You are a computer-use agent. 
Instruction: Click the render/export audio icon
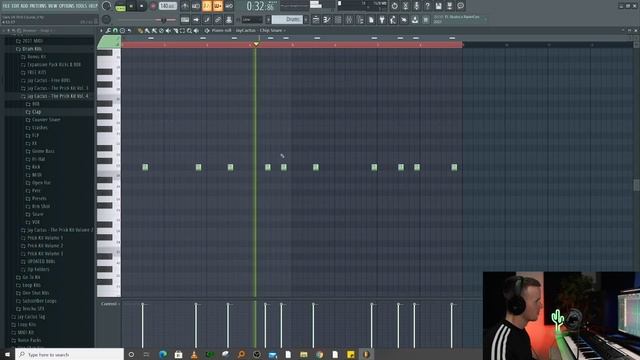click(449, 6)
